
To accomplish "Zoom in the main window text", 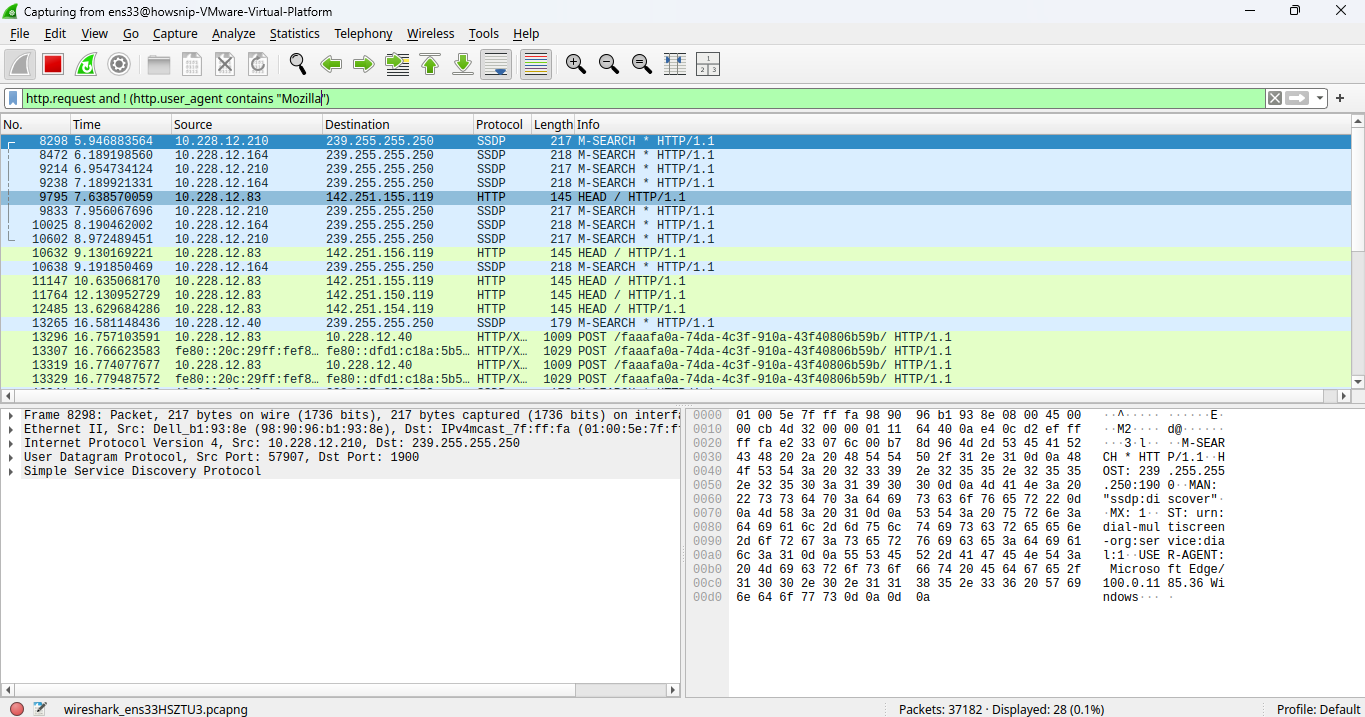I will coord(576,64).
